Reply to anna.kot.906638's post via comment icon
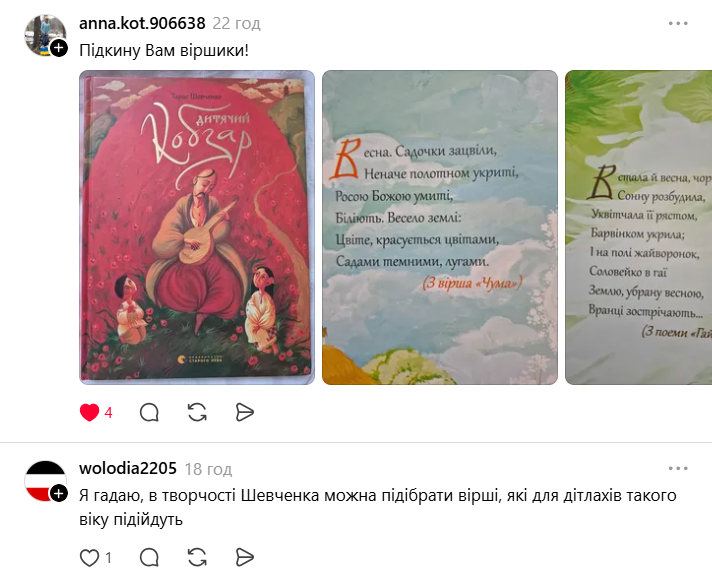 [x=149, y=412]
